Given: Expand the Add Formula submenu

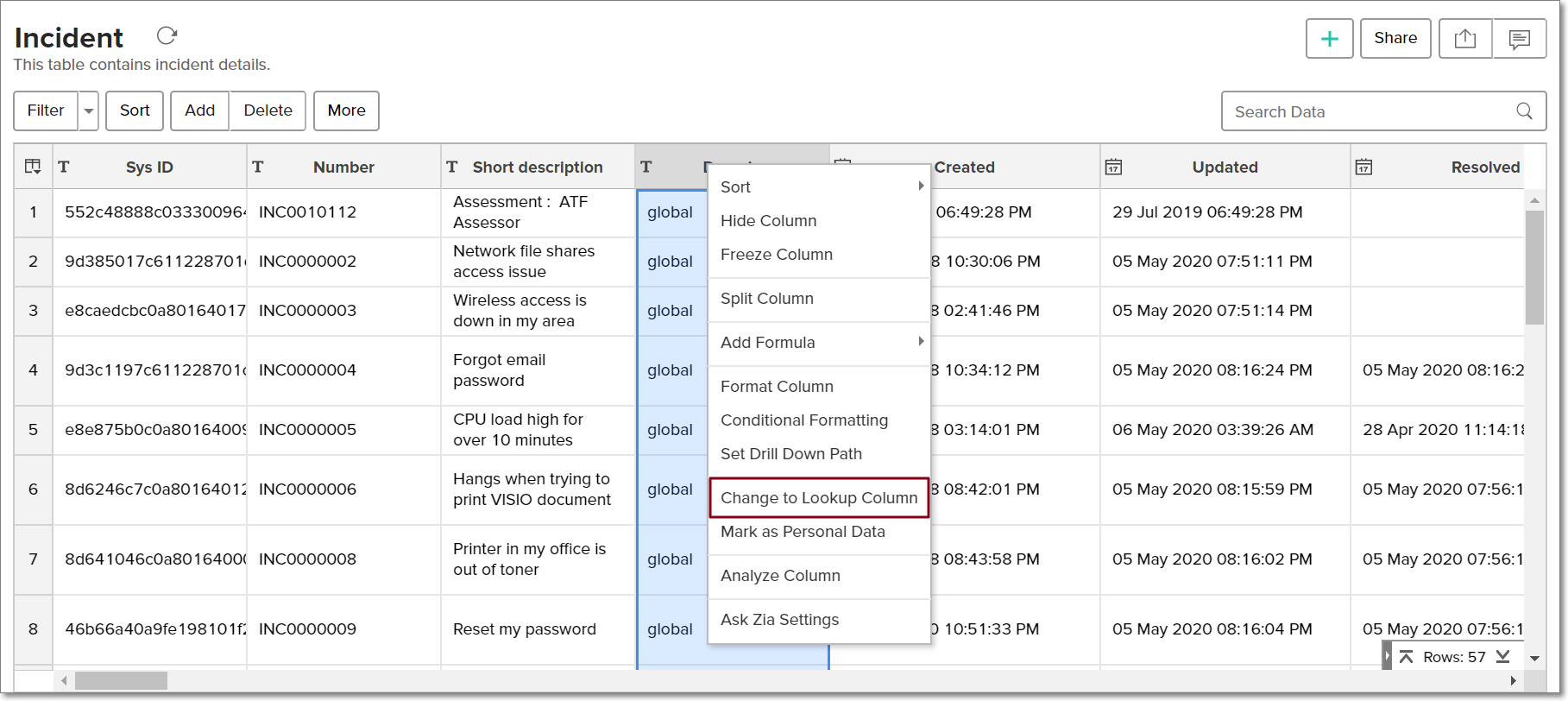Looking at the screenshot, I should (x=921, y=342).
